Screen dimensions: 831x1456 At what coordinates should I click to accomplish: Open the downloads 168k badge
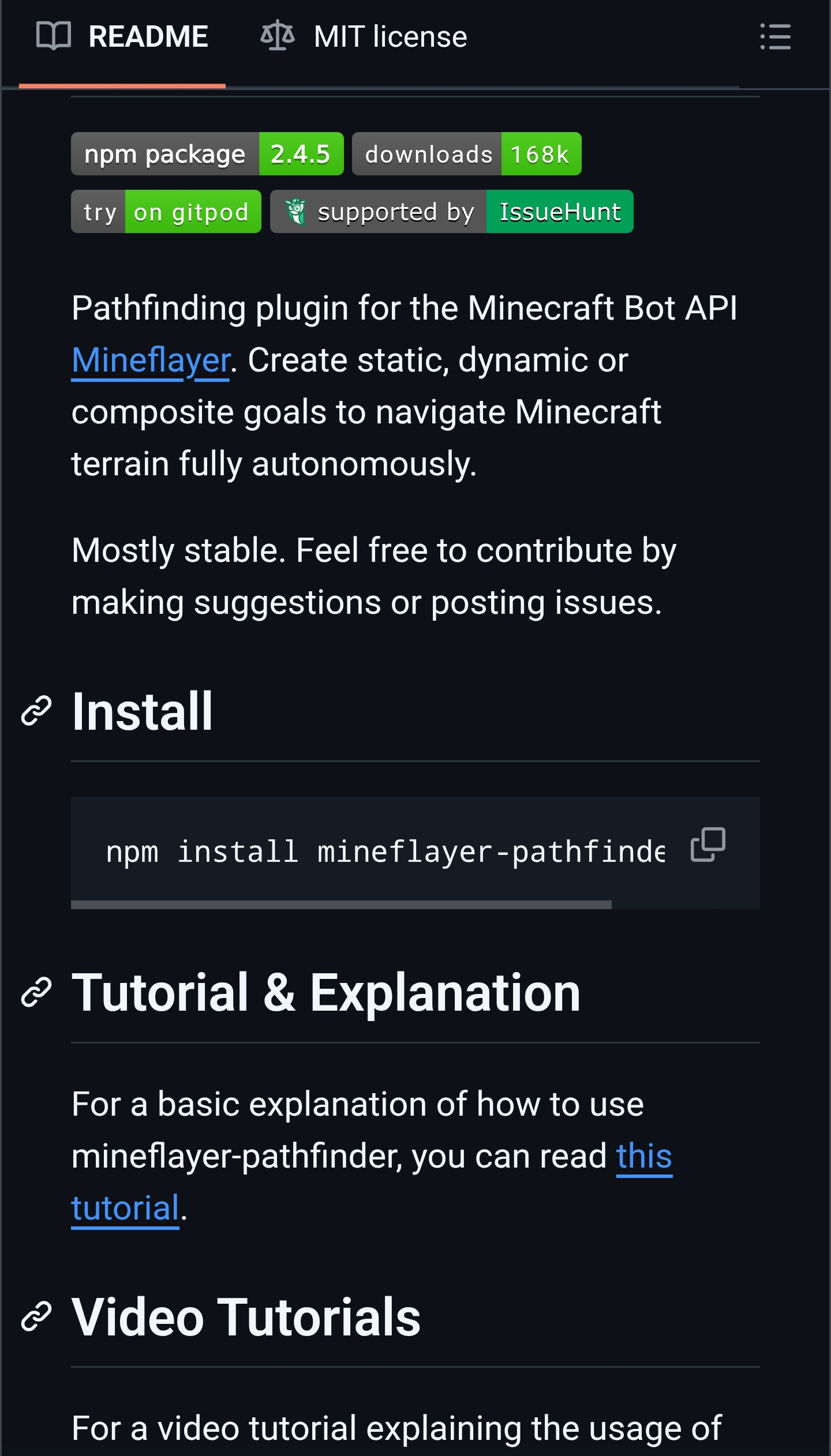click(466, 154)
